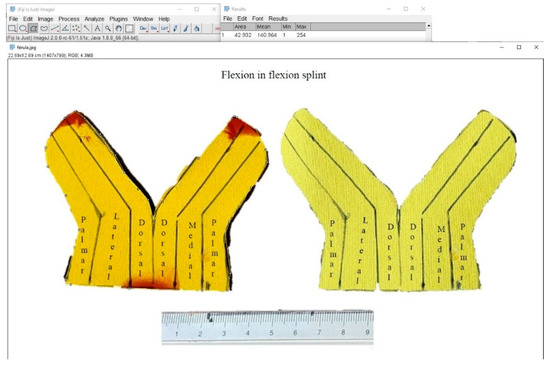Select the Polygon selection tool
Screen dimensions: 550x365
click(33, 28)
